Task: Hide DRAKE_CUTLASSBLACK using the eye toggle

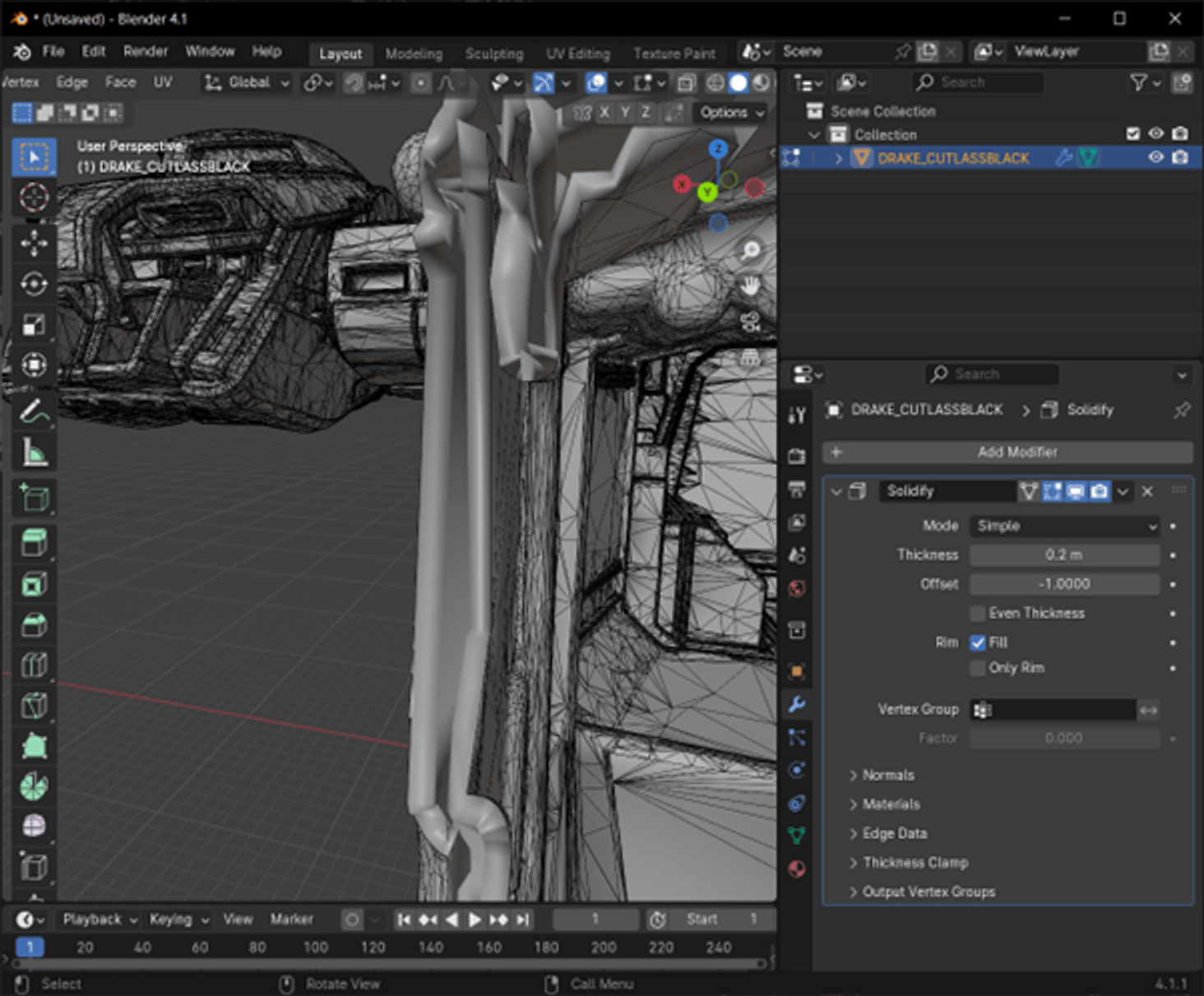Action: pos(1155,158)
